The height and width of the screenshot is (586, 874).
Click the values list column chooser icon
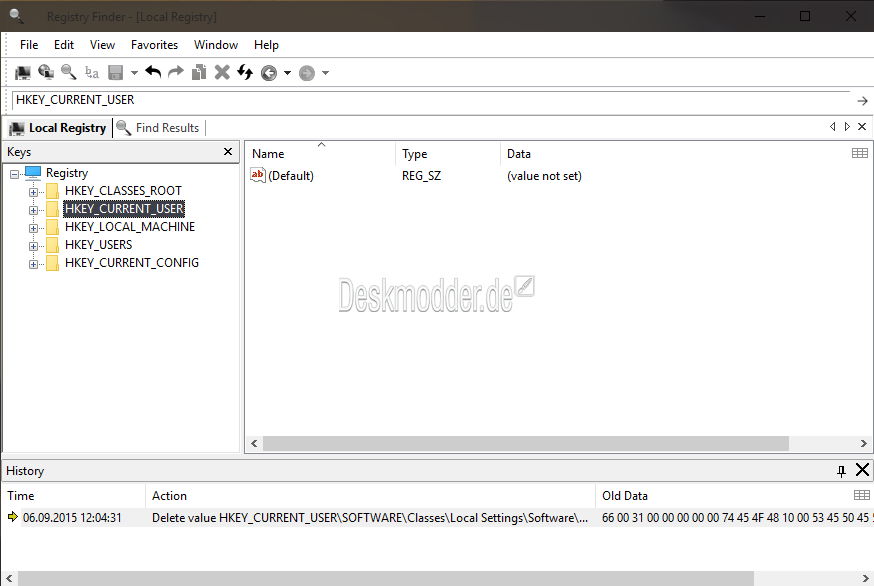pos(860,153)
